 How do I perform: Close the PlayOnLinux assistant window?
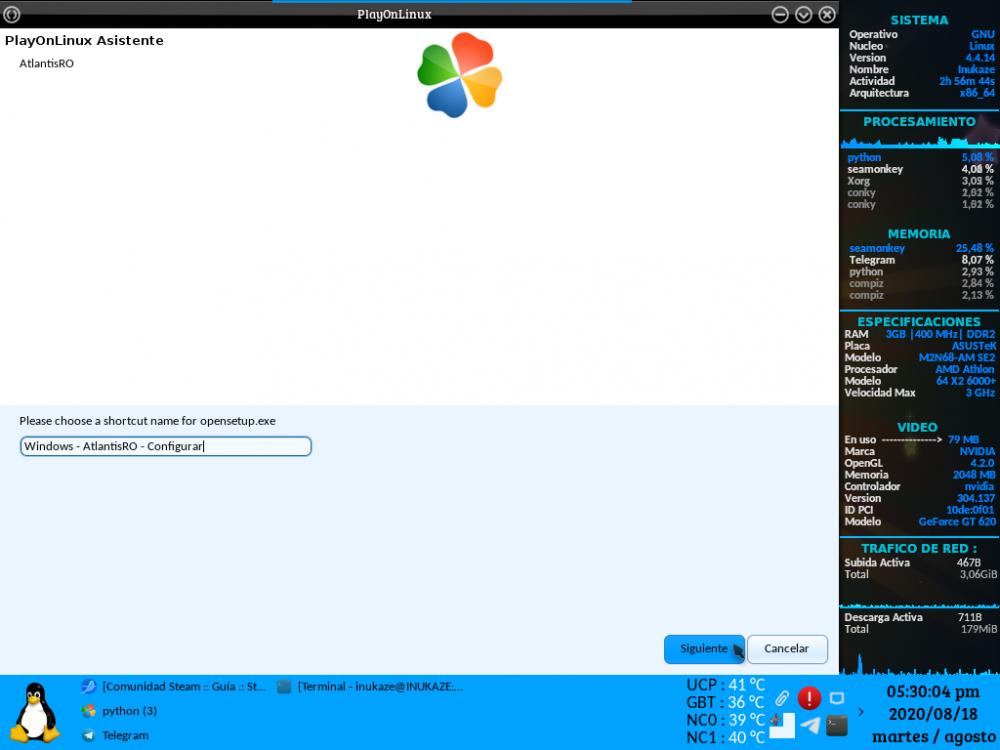[x=827, y=14]
